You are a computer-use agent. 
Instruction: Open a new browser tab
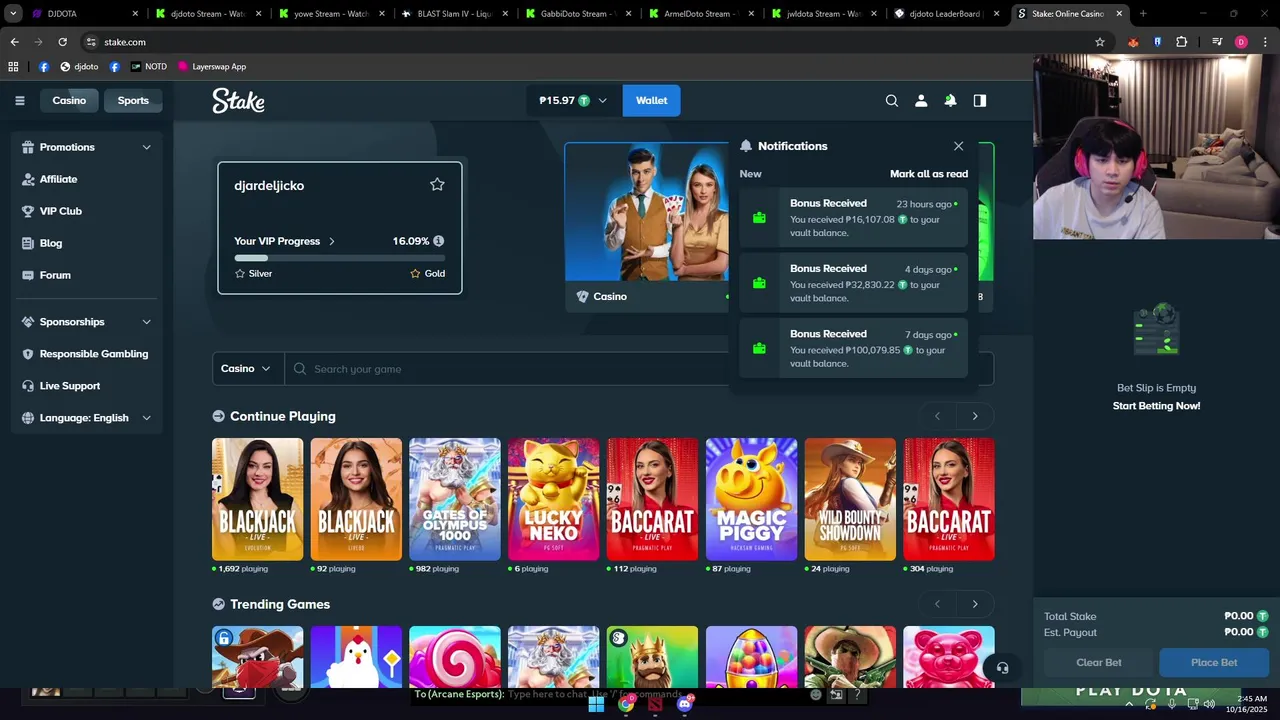click(1143, 14)
